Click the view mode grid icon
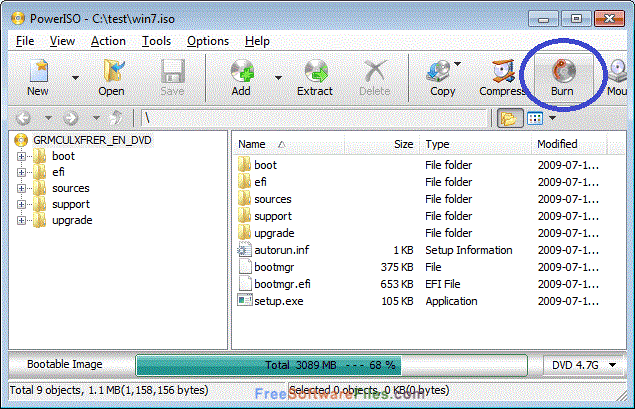This screenshot has width=635, height=409. [535, 118]
